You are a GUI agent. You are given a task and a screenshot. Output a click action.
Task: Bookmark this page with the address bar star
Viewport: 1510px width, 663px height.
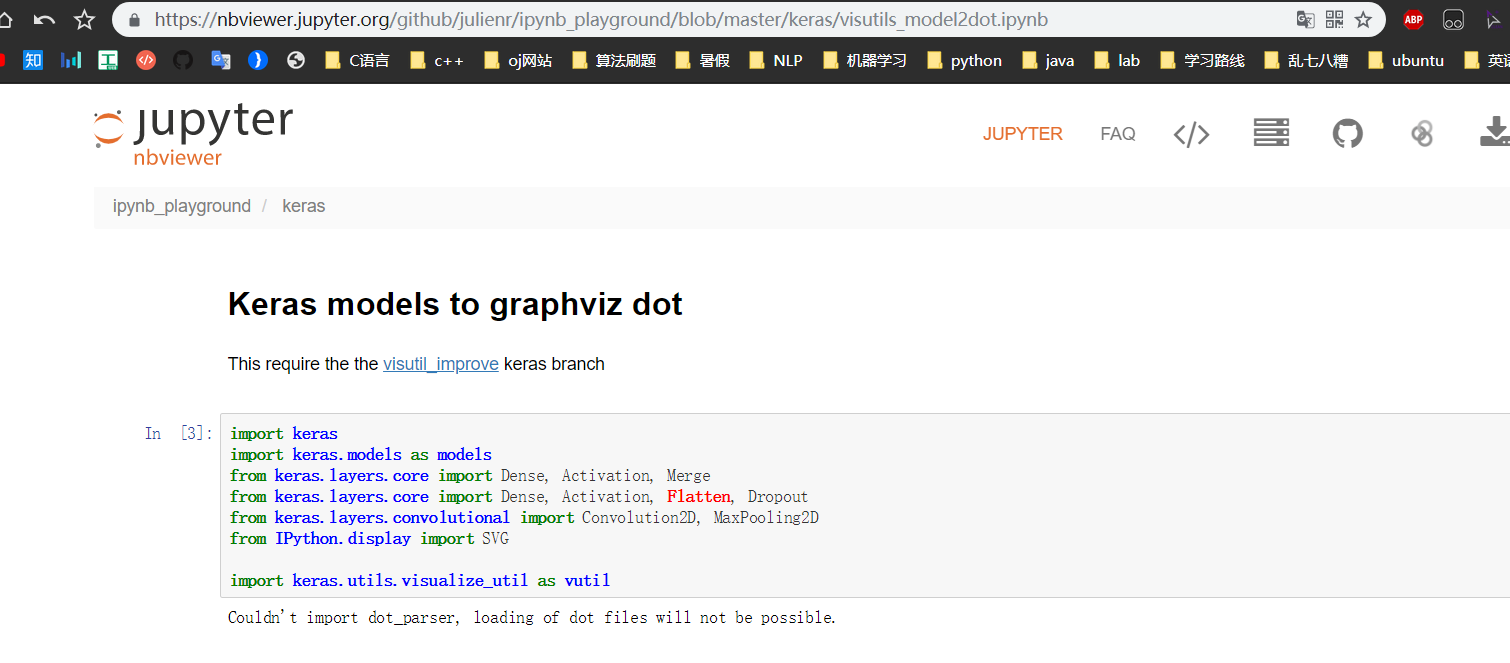point(1363,19)
